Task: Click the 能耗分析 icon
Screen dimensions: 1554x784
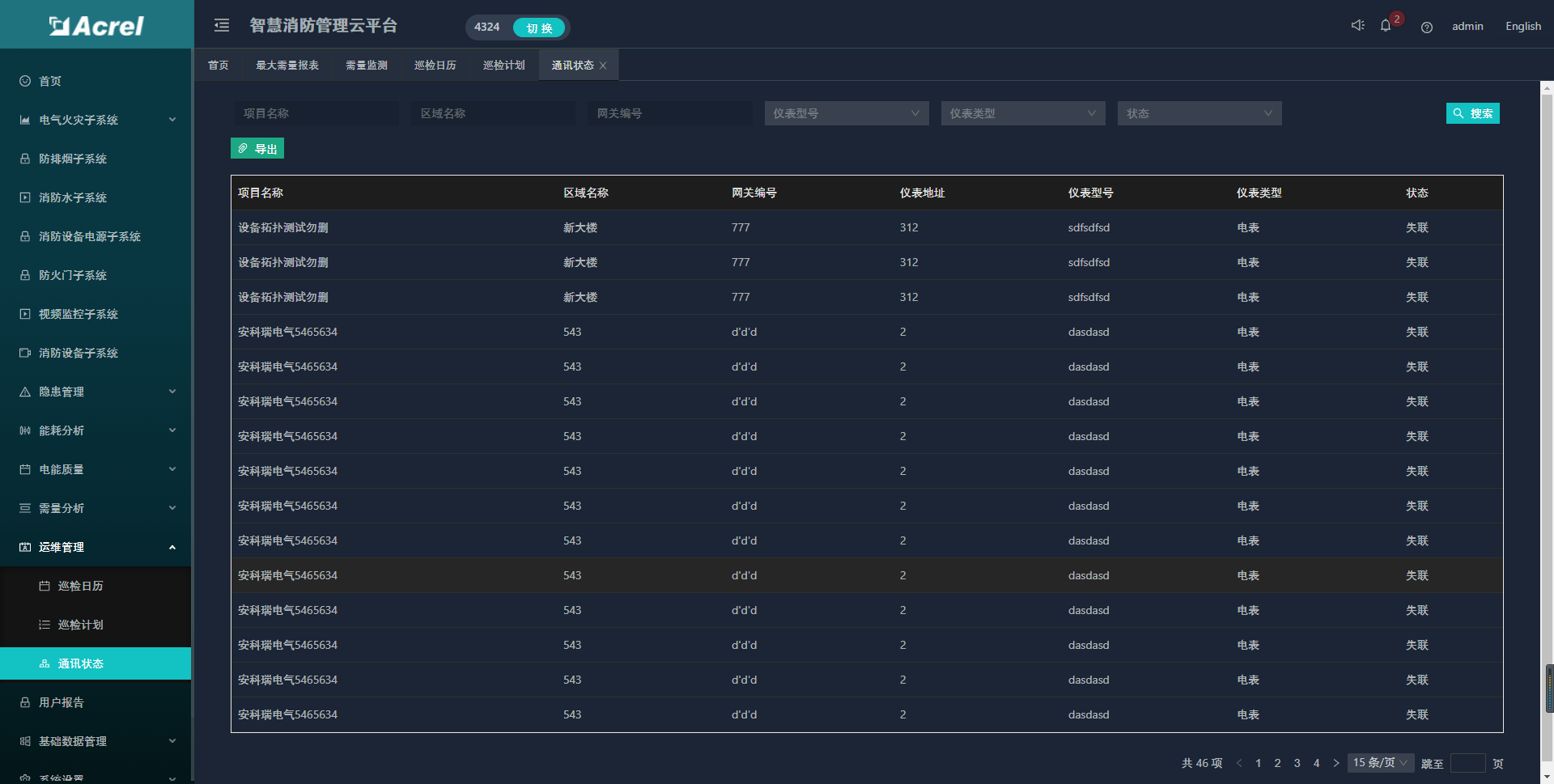Action: pyautogui.click(x=25, y=430)
